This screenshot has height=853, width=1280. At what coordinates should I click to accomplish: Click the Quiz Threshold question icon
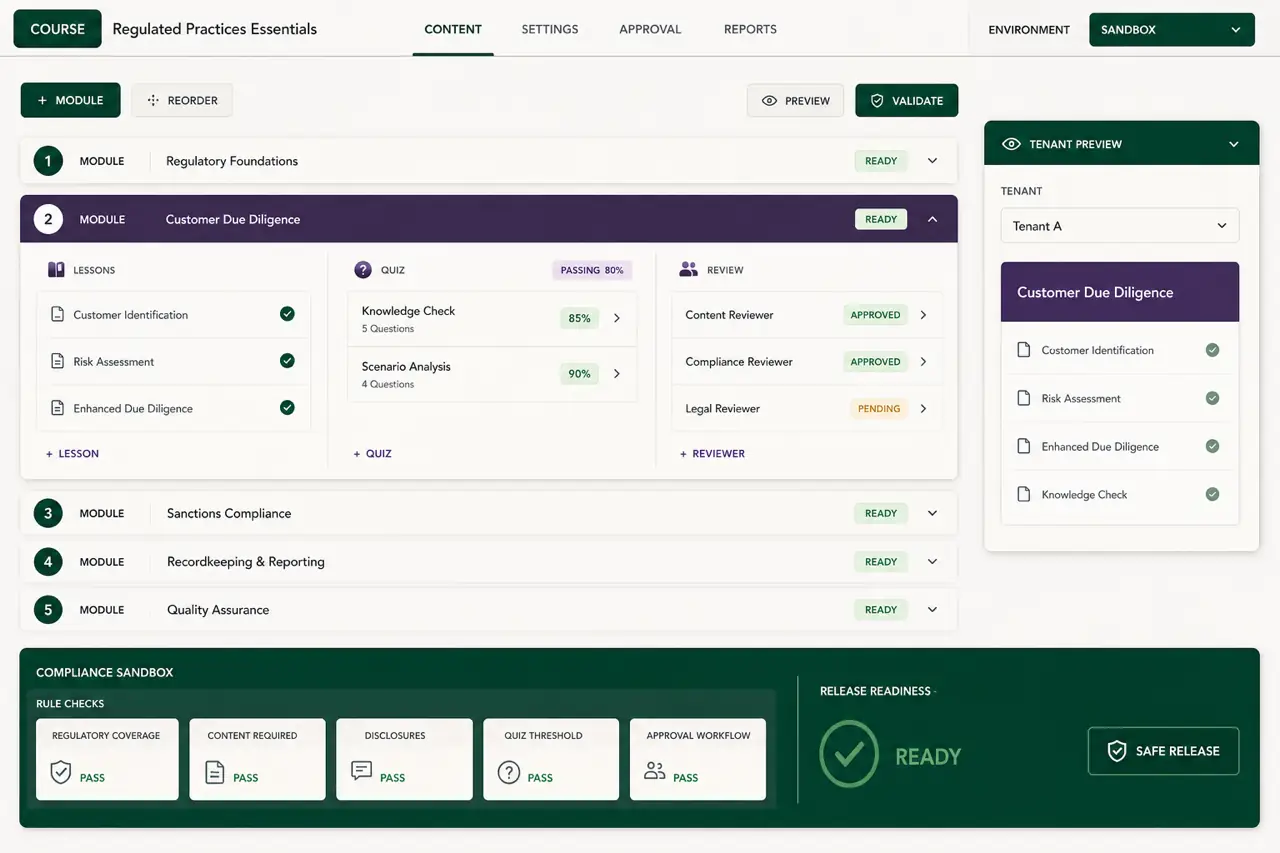pos(509,772)
